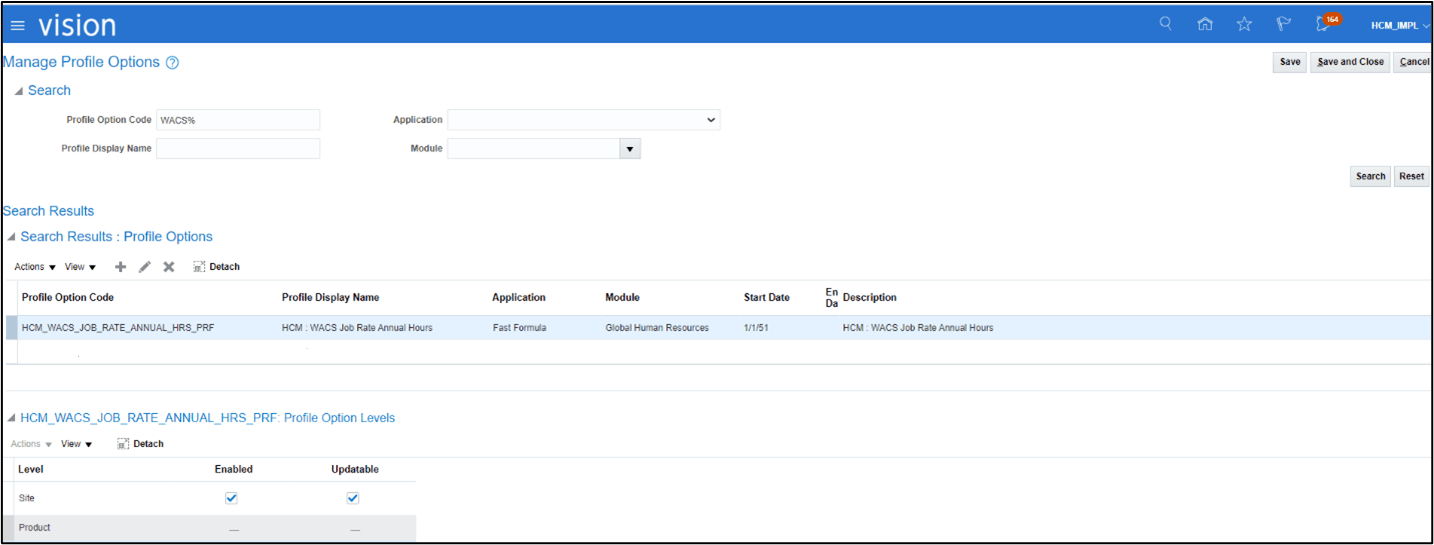
Task: Click the Module input field
Action: click(534, 149)
